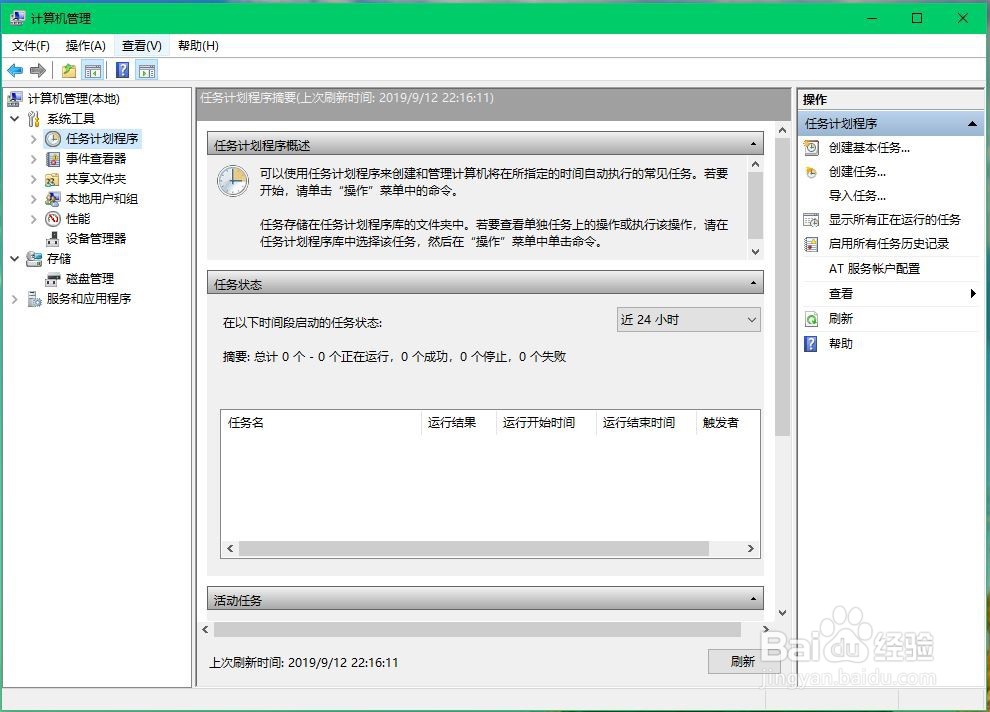Click the 服务和应用程序 icon
990x712 pixels.
(34, 299)
